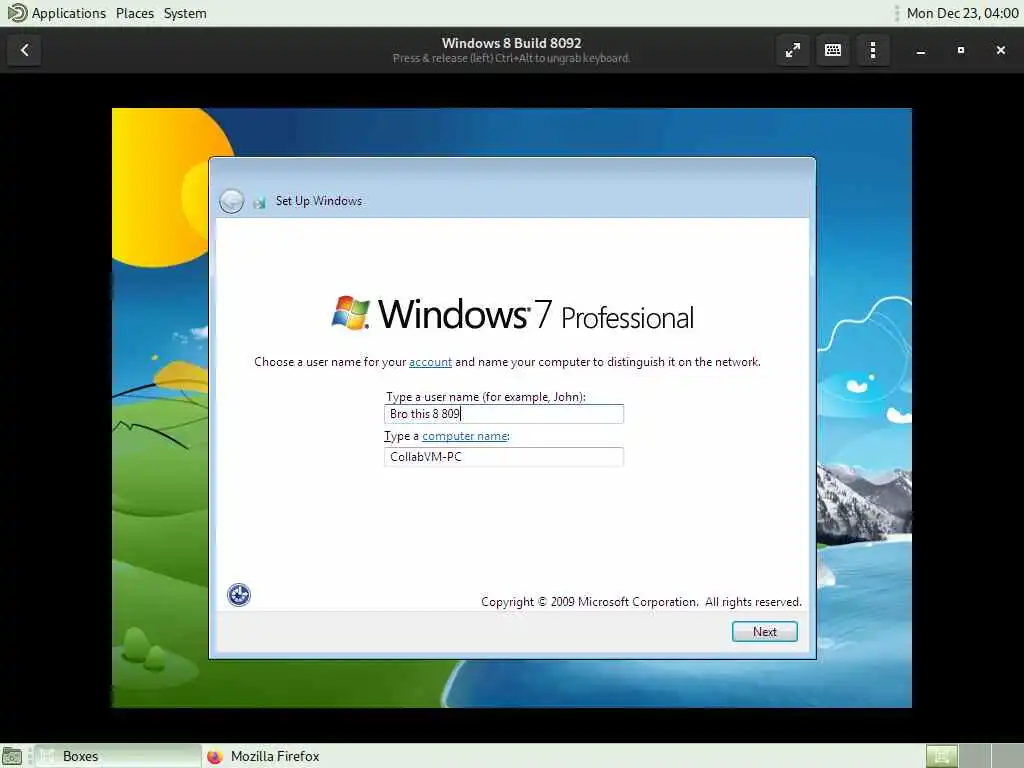The image size is (1024, 768).
Task: Click the Set Up Windows title icon
Action: point(259,202)
